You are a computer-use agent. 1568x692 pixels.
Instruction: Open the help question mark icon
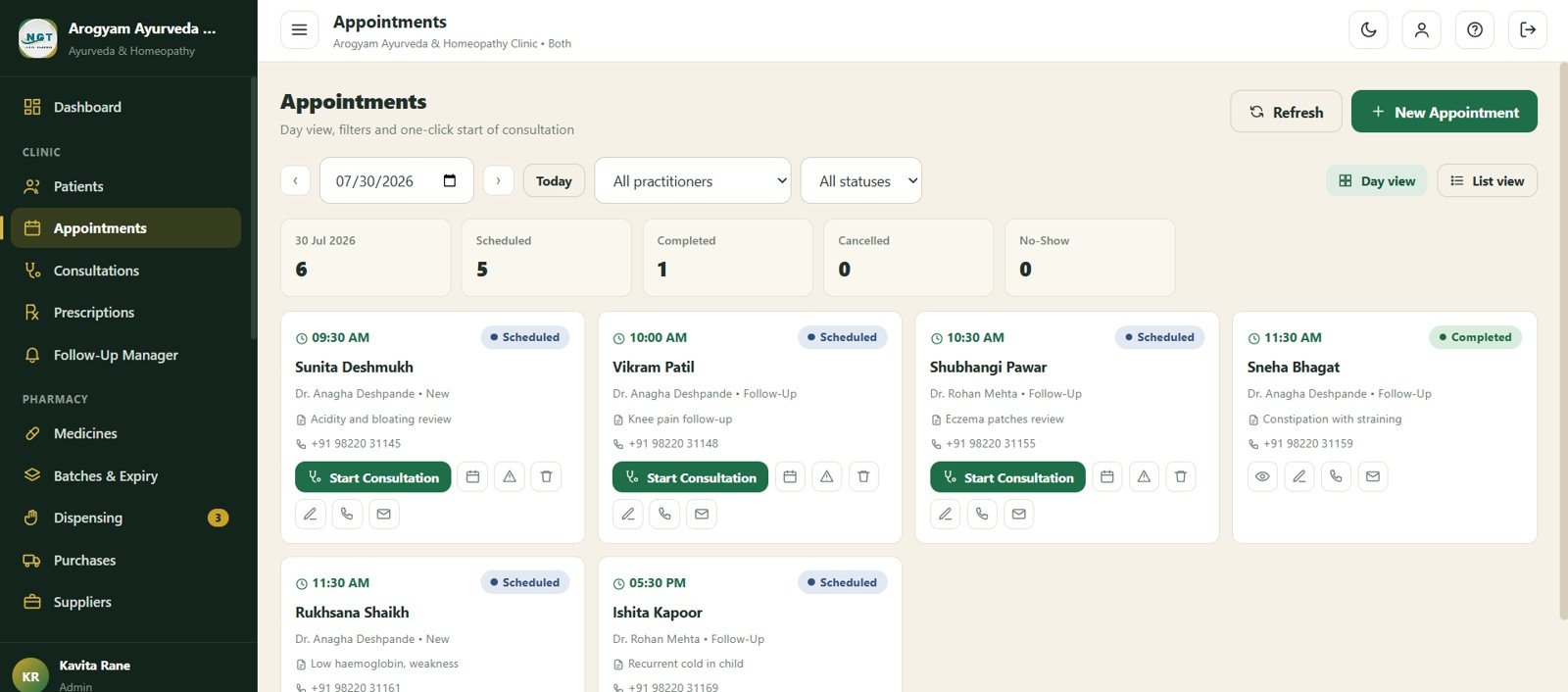pos(1474,29)
